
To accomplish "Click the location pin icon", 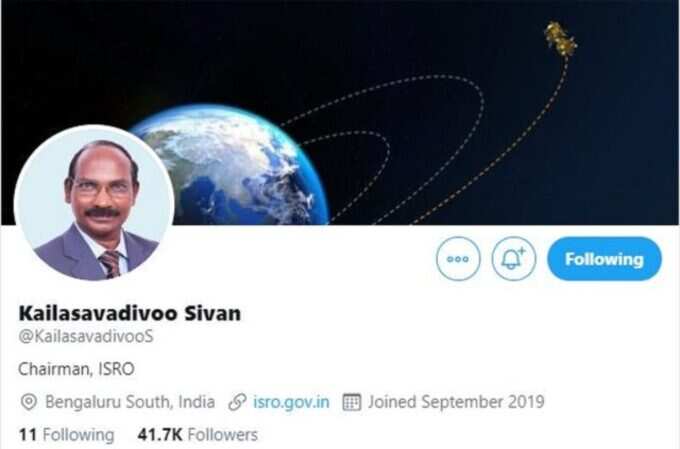I will pos(29,402).
